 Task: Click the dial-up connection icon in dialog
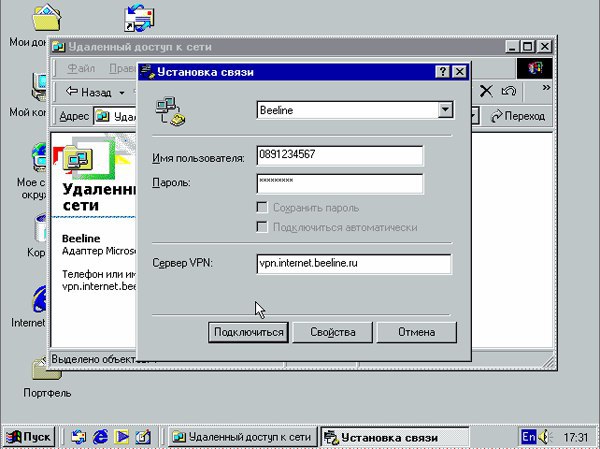[170, 111]
